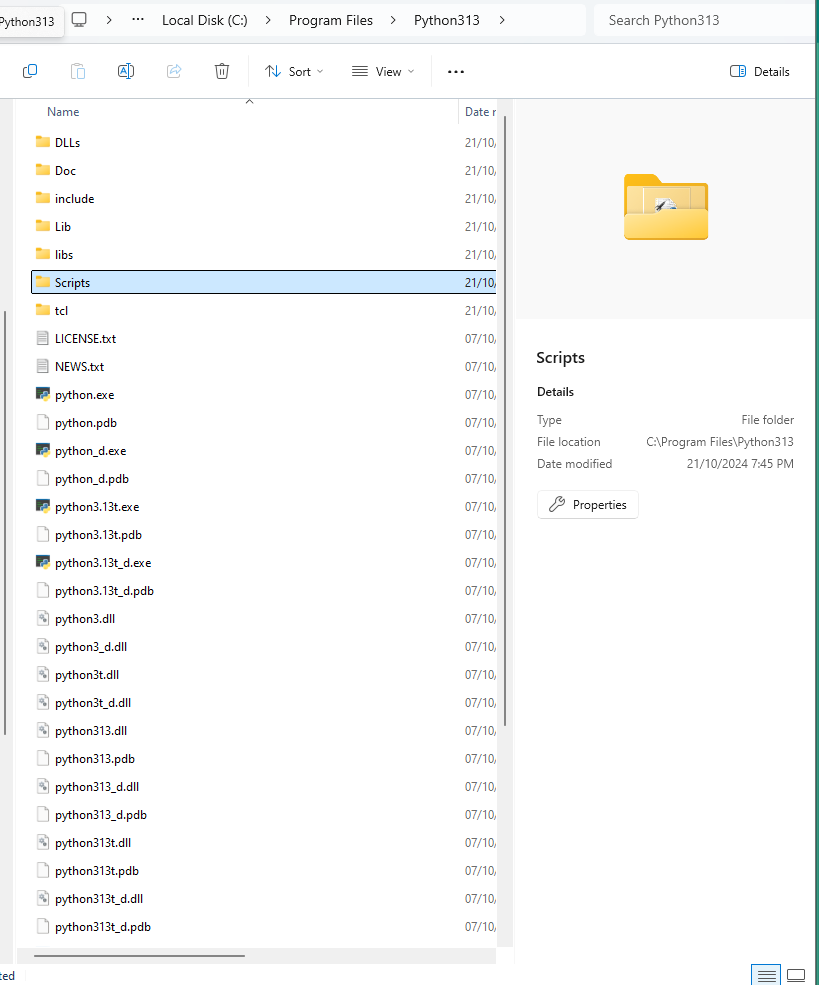Select python313t.pdb file name
Image resolution: width=819 pixels, height=985 pixels.
97,871
